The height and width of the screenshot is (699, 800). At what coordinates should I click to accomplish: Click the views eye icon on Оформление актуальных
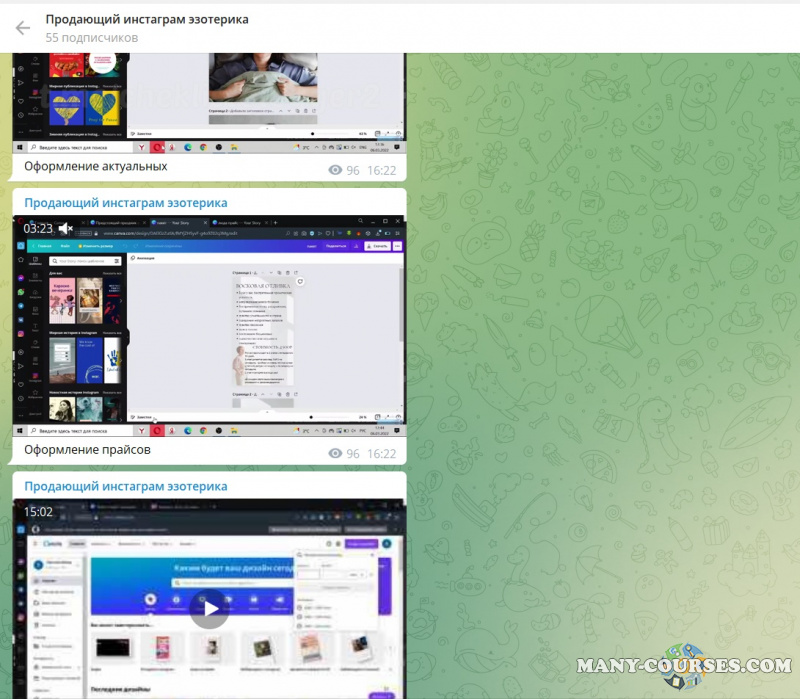tap(335, 171)
